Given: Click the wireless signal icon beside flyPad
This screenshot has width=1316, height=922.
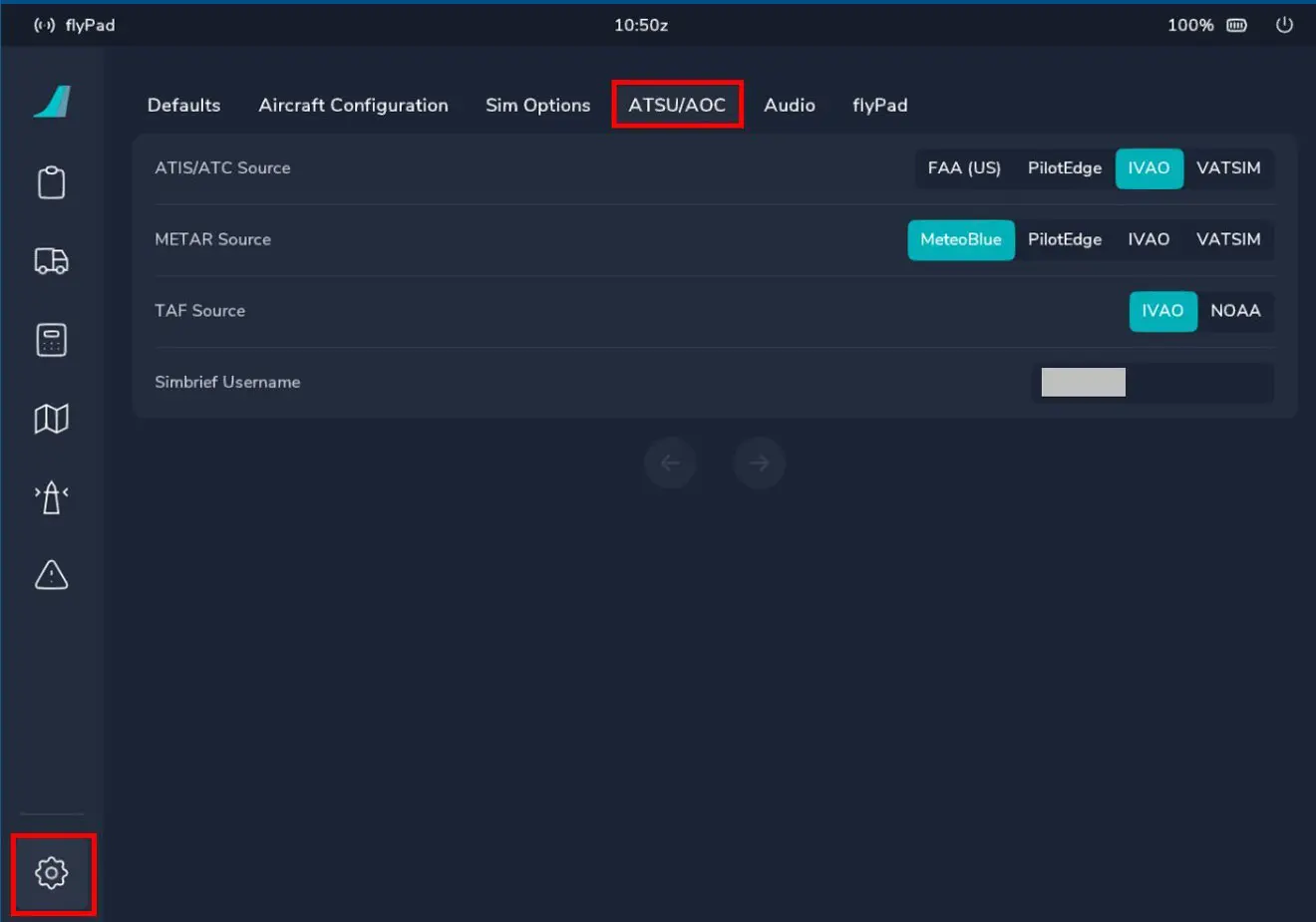Looking at the screenshot, I should 44,25.
